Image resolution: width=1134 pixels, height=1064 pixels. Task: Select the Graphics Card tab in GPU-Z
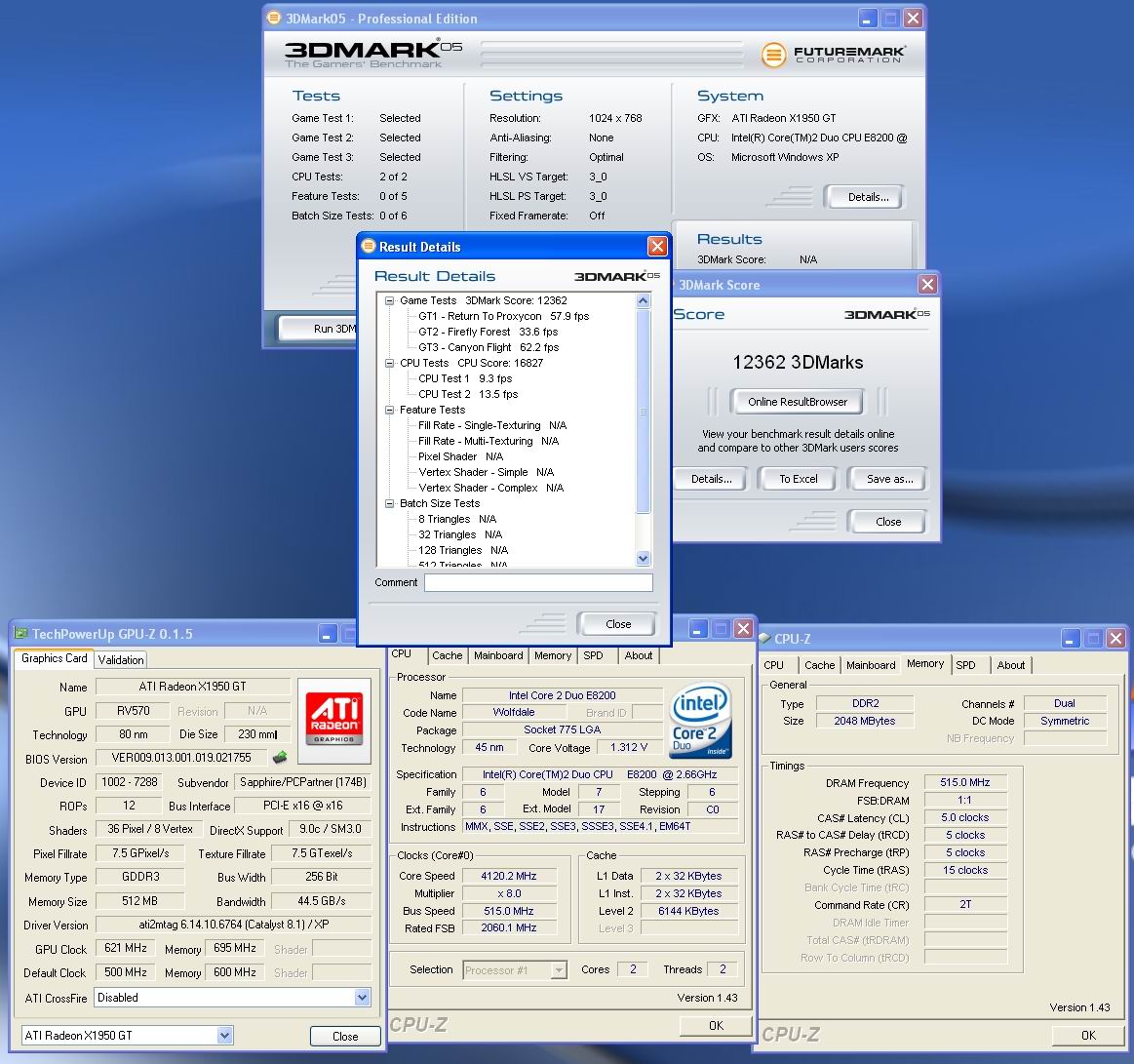click(x=55, y=658)
